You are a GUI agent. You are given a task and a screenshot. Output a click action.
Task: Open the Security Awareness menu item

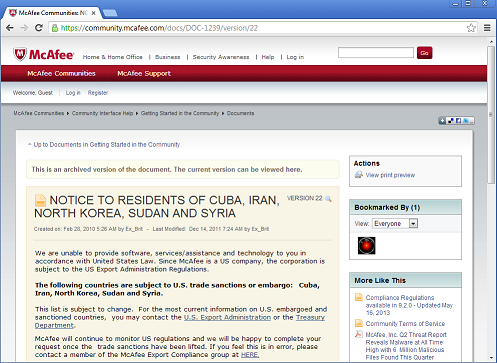pyautogui.click(x=221, y=57)
